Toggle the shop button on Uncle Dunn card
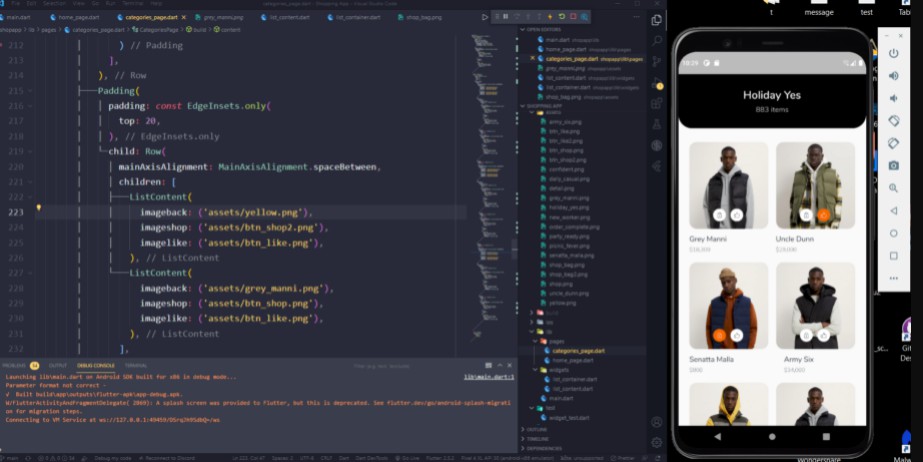Screen dimensions: 923x462 click(x=806, y=215)
